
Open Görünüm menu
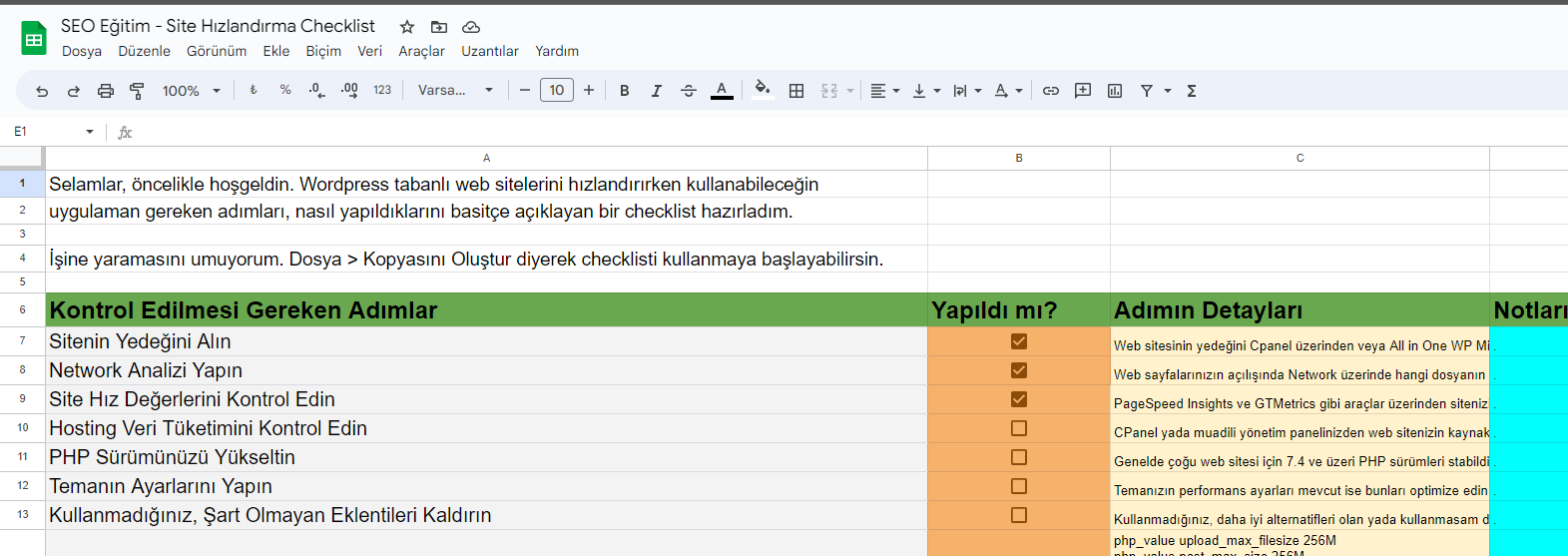coord(217,51)
